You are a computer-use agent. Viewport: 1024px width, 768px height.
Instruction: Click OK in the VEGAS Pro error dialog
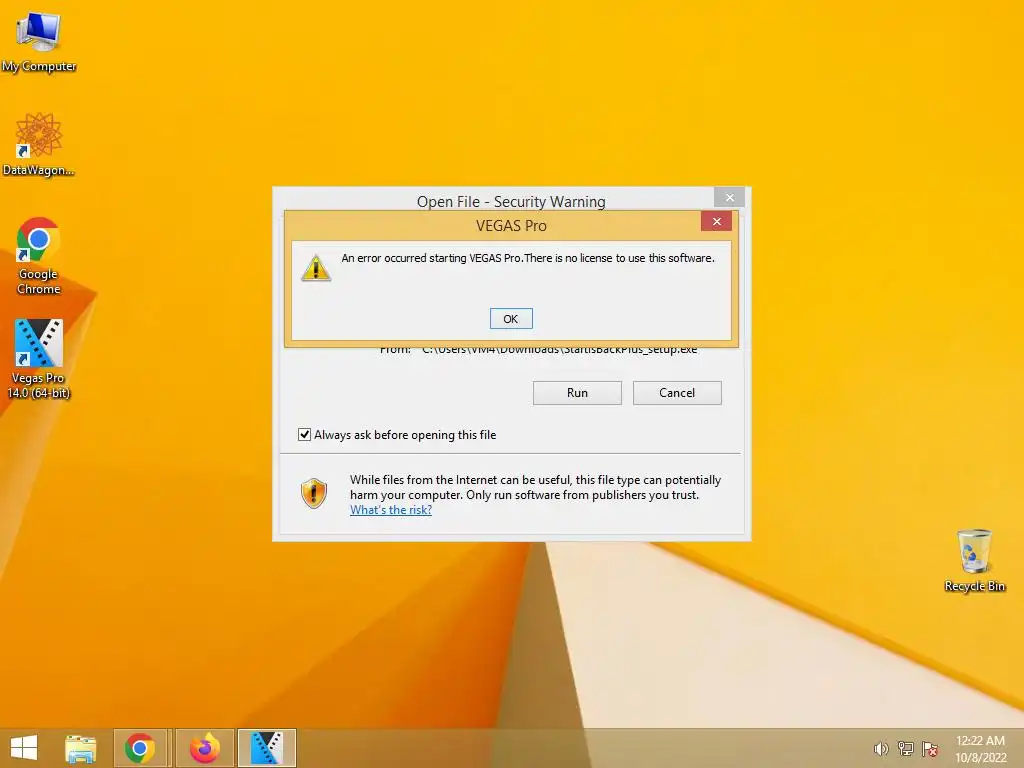coord(511,319)
